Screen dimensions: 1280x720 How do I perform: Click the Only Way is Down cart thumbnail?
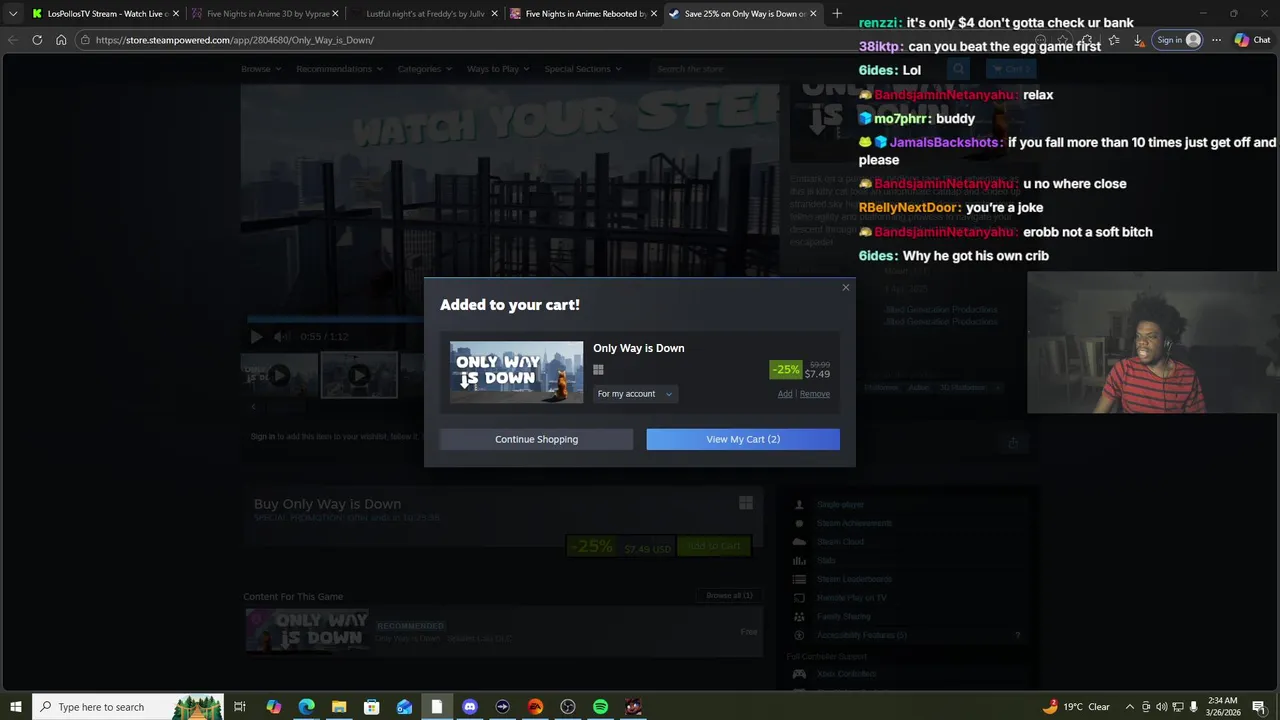516,372
